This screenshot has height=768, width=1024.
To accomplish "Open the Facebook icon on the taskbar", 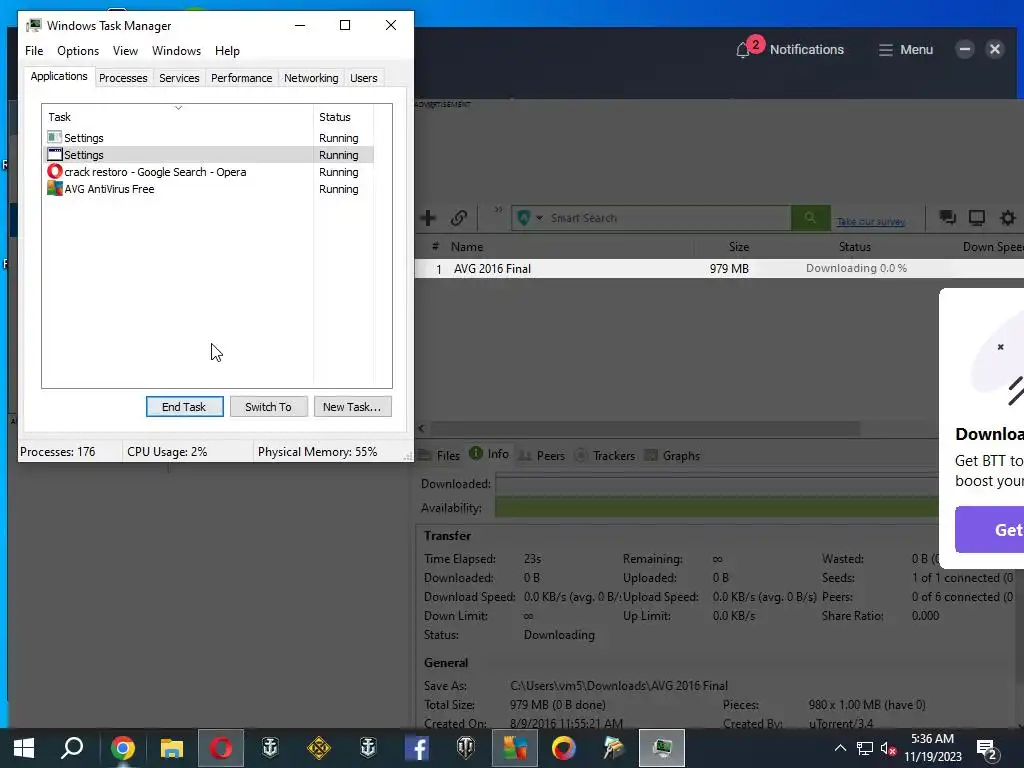I will (x=417, y=748).
